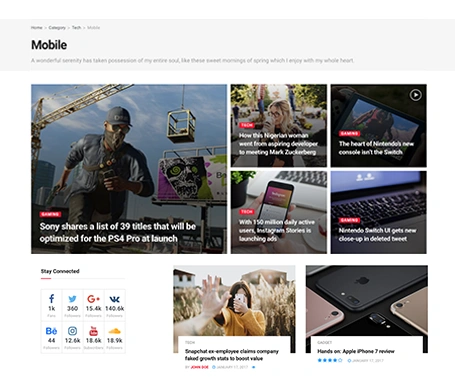The width and height of the screenshot is (455, 385).
Task: Click the January 17 date on iPhone review
Action: pos(368,360)
